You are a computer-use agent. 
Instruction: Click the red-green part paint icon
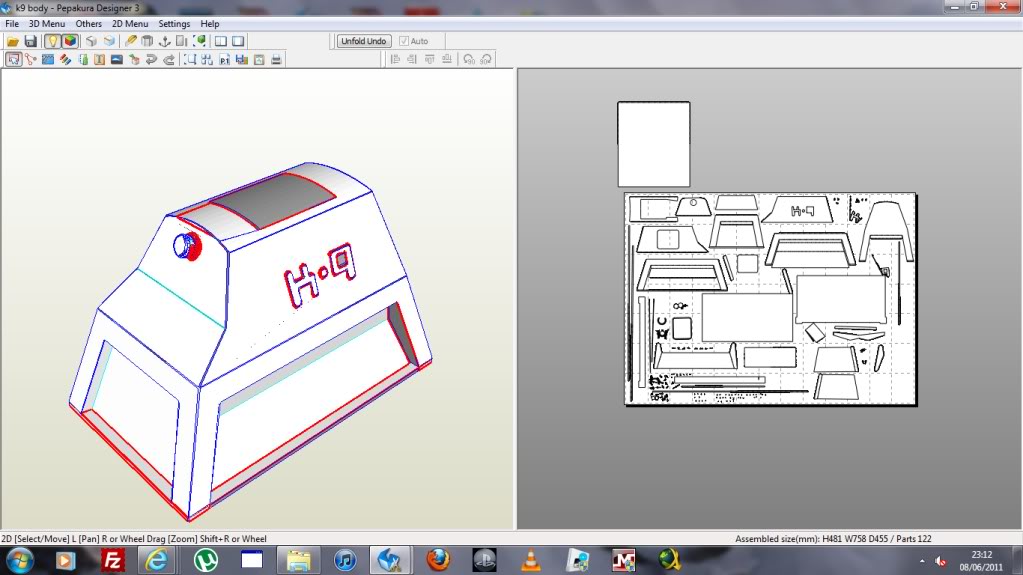(x=134, y=59)
